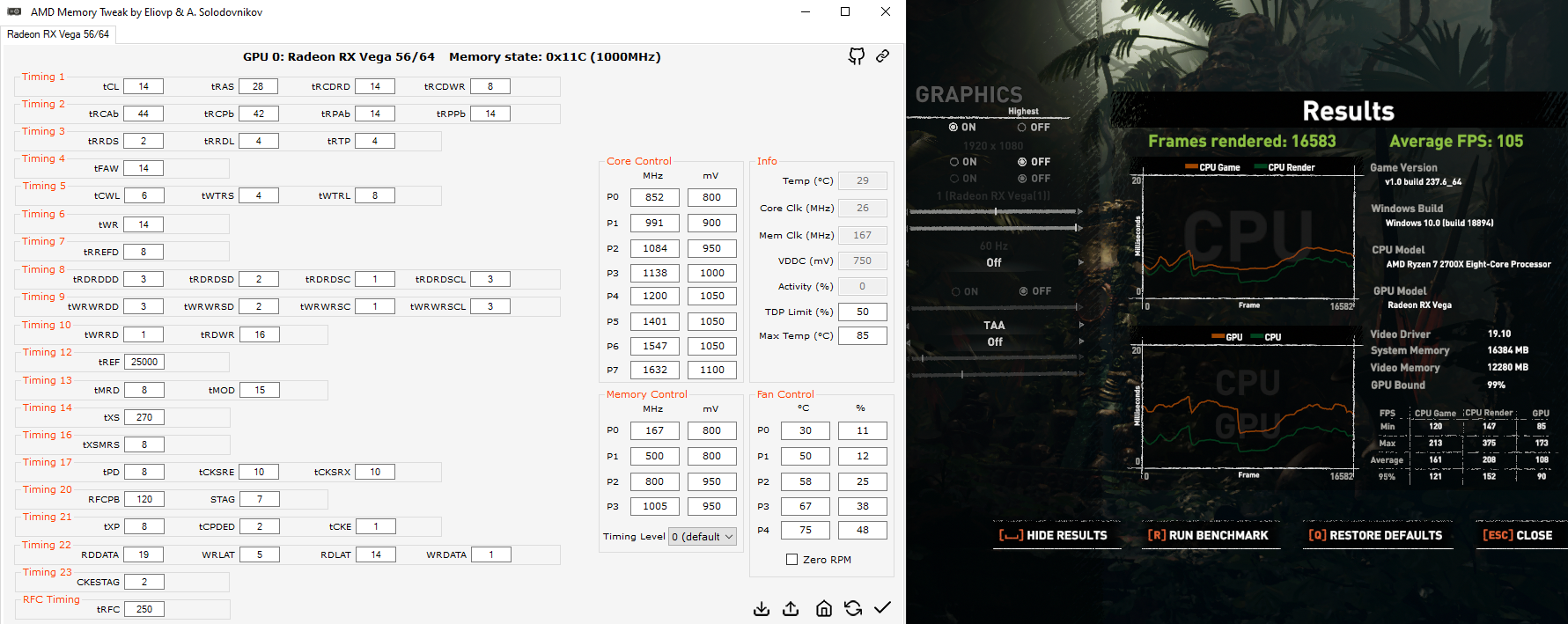Viewport: 1568px width, 624px height.
Task: Click right arrow of Off below TAA
Action: (x=1081, y=341)
